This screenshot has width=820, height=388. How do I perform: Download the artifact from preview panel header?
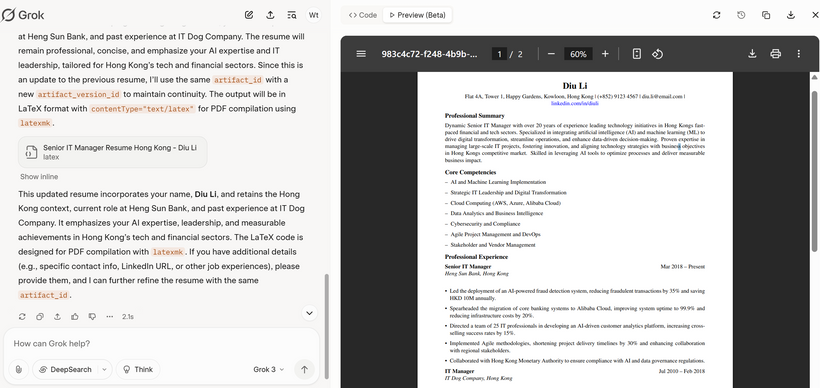click(791, 15)
